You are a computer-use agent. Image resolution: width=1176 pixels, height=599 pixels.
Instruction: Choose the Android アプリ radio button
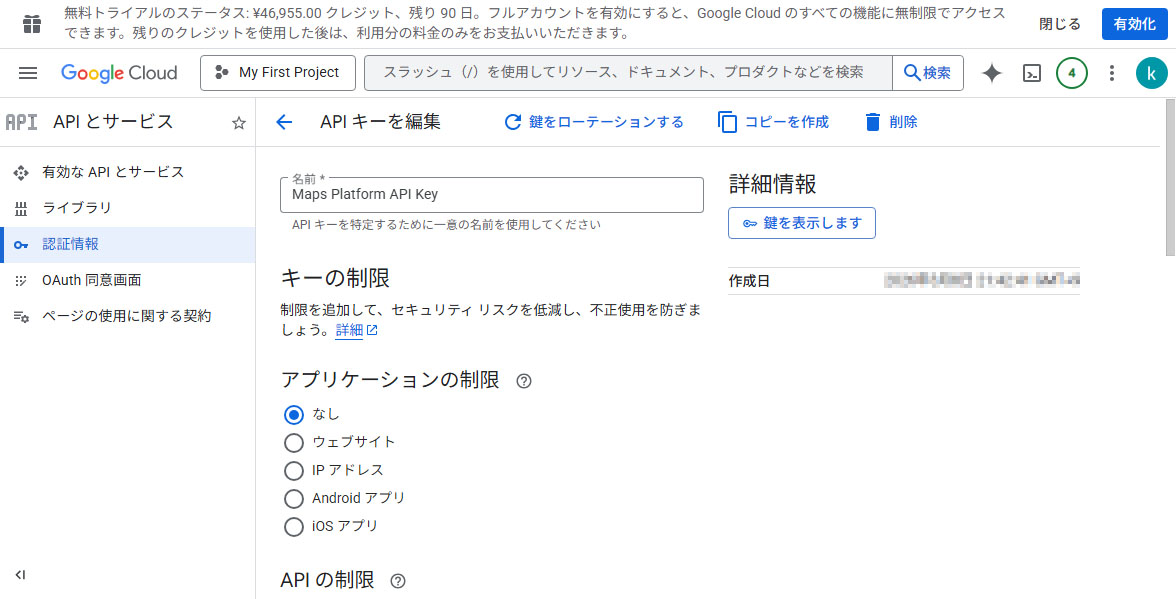pos(294,498)
